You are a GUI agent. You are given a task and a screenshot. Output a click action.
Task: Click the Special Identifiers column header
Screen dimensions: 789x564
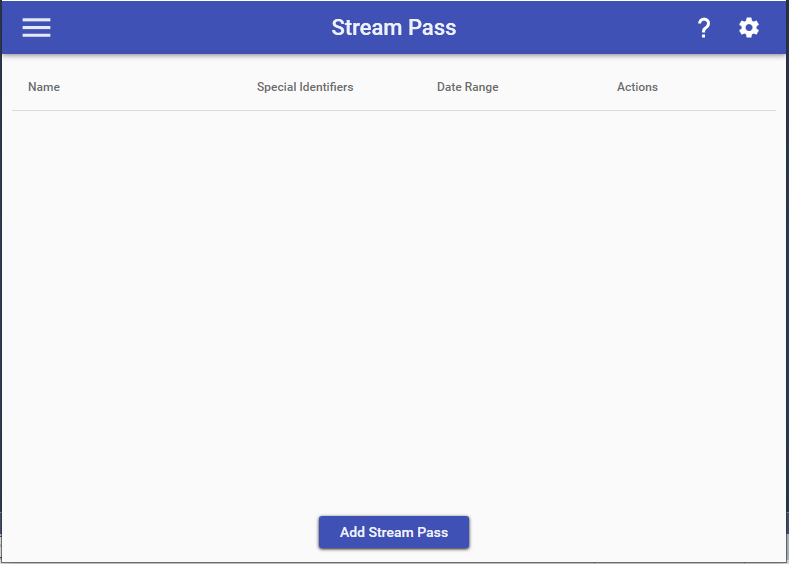coord(305,87)
